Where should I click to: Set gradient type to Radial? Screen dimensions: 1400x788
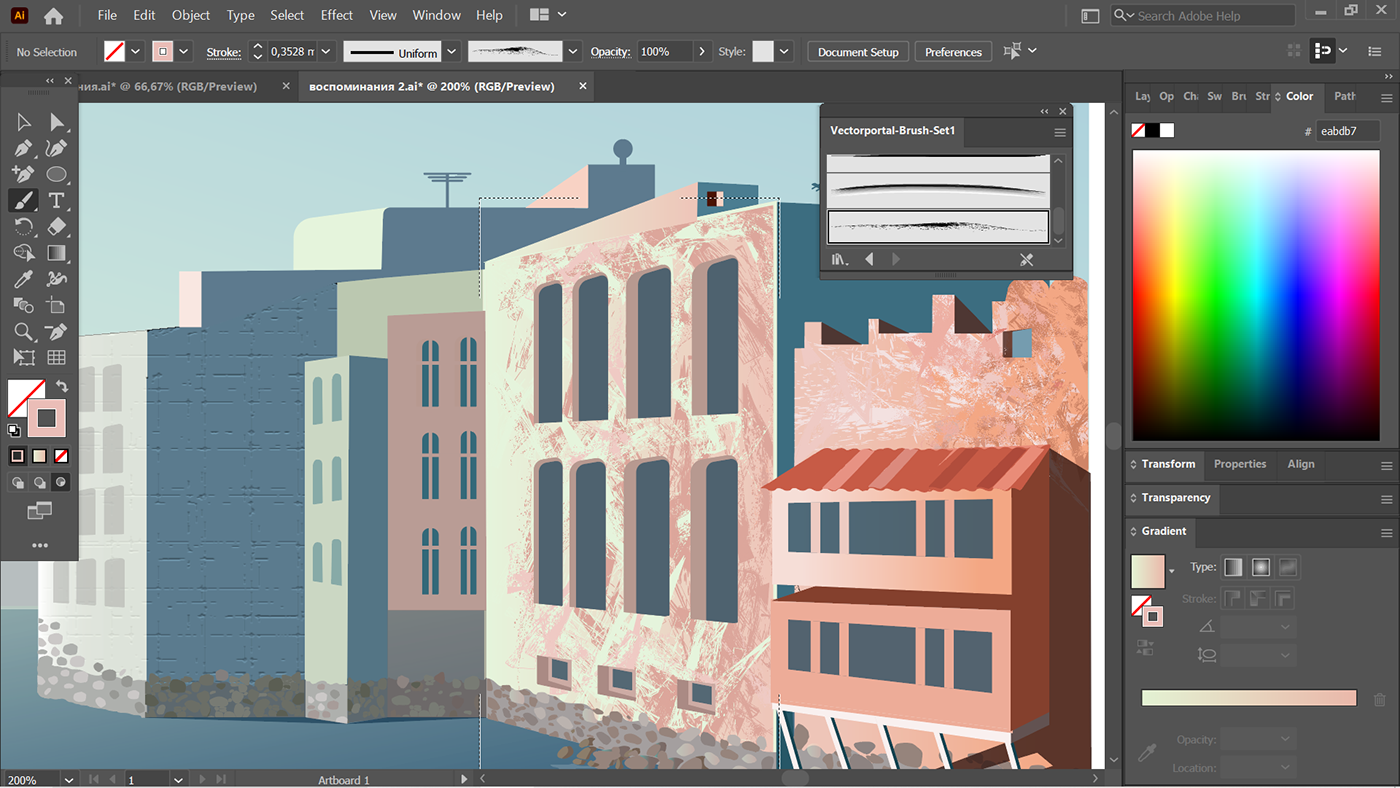coord(1260,567)
